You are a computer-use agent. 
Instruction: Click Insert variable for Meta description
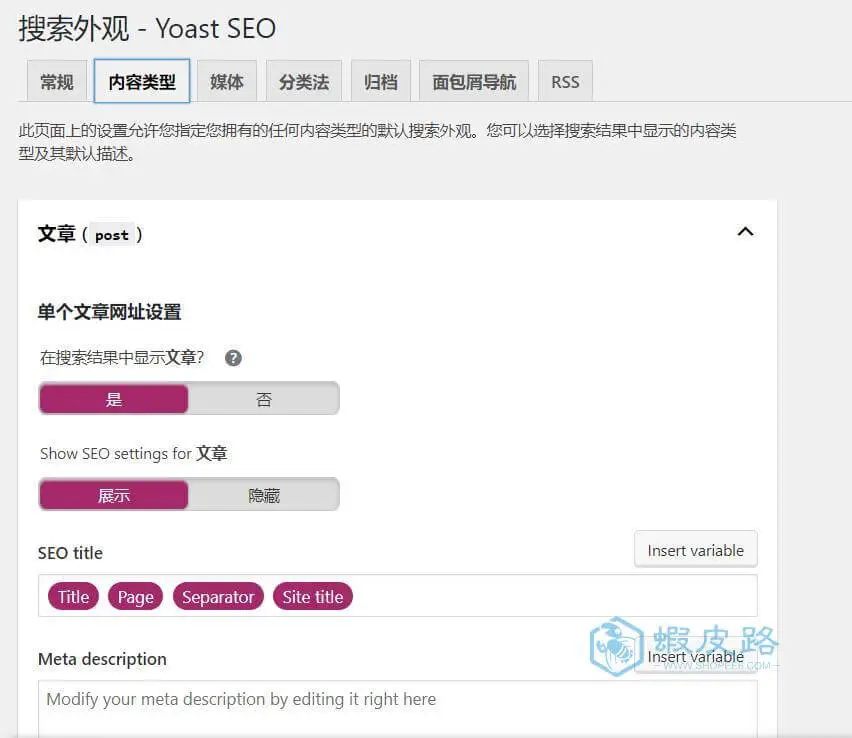696,656
